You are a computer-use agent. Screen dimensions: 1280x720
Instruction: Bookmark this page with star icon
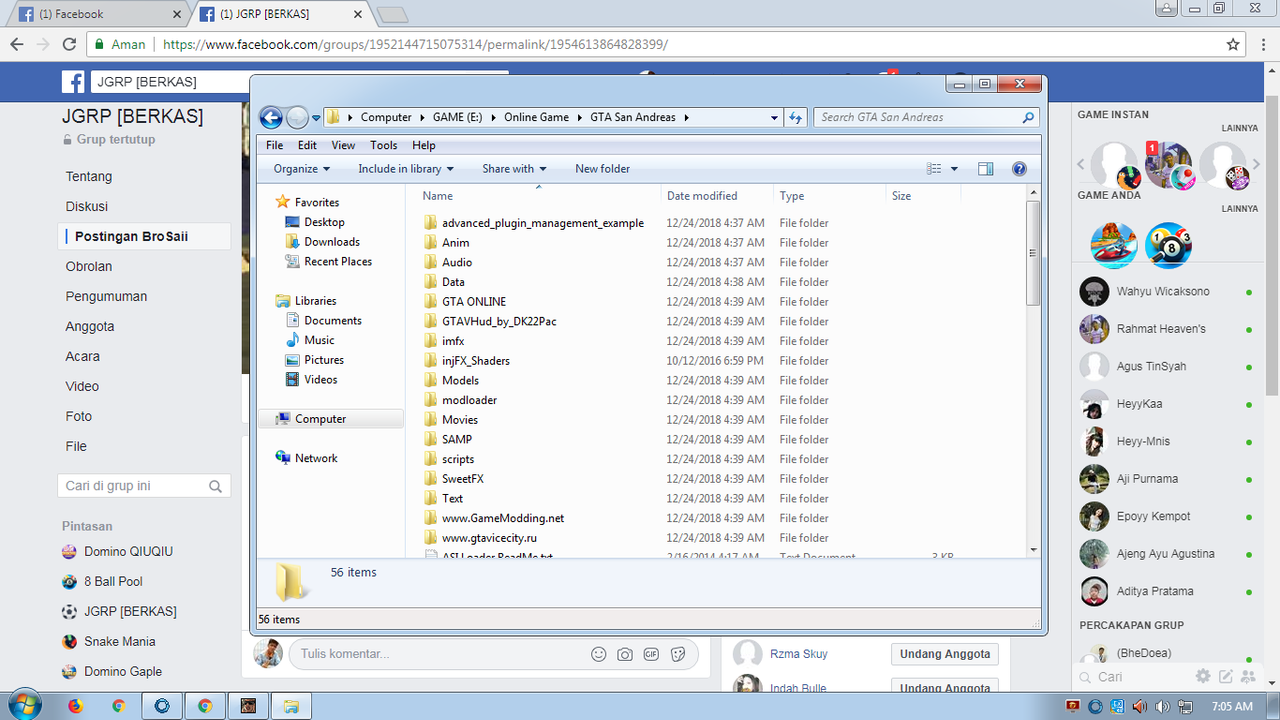tap(1233, 44)
